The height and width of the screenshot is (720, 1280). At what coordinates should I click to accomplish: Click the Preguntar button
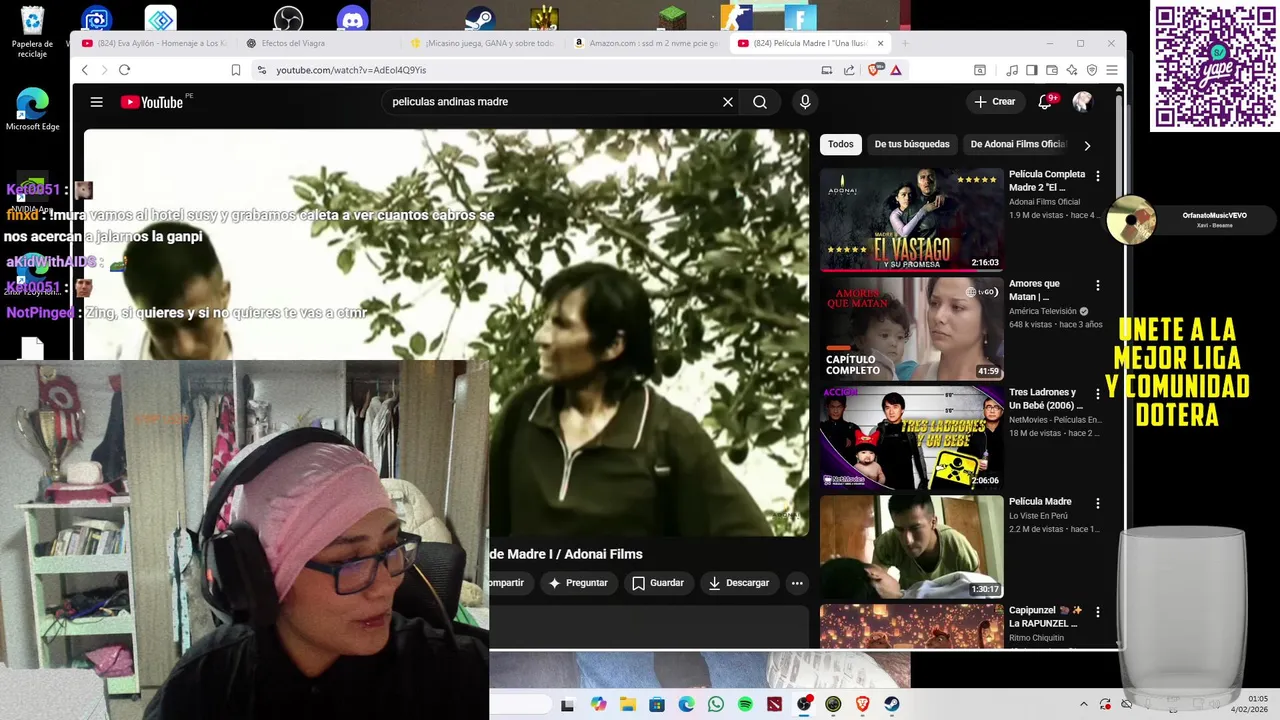point(579,583)
